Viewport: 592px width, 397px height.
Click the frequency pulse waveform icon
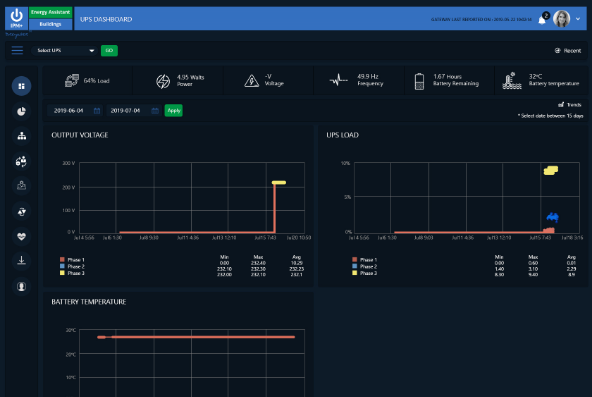click(338, 80)
